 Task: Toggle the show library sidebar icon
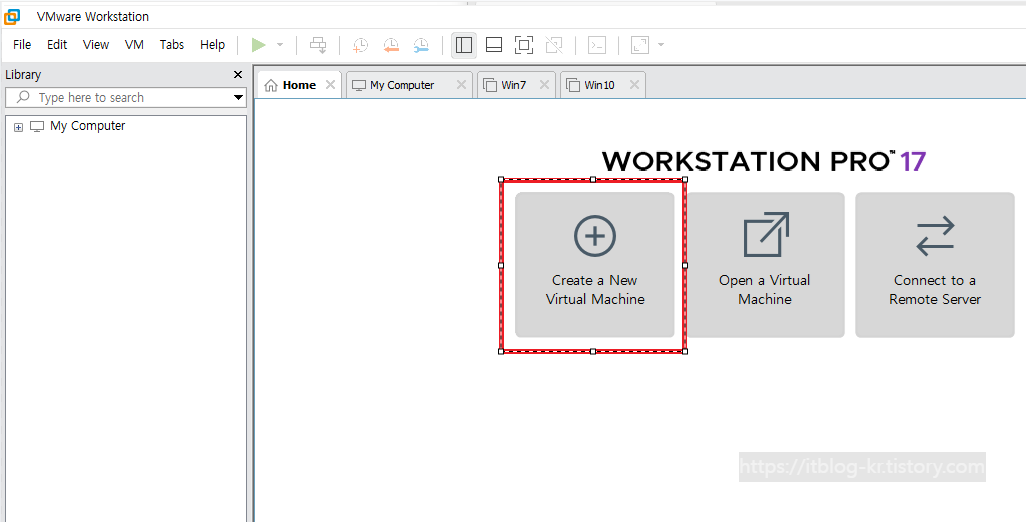click(x=464, y=45)
